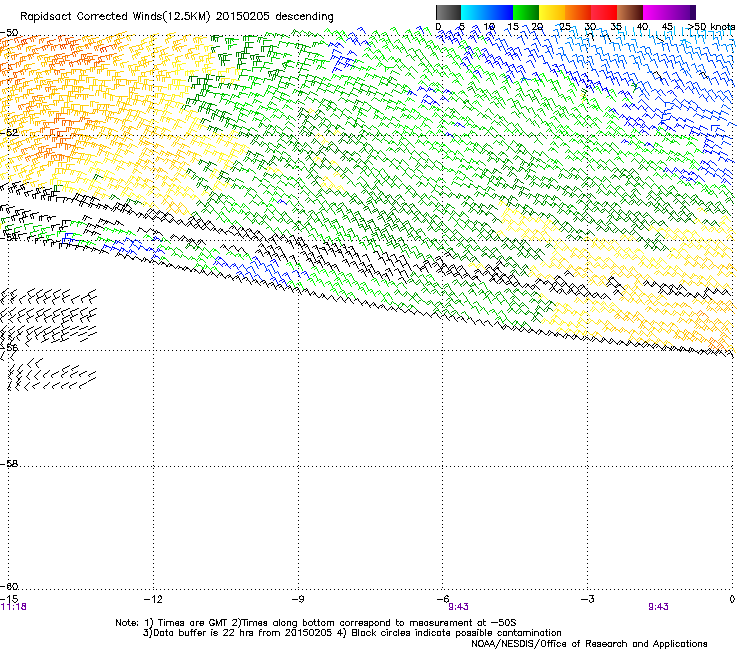Screen dimensions: 740x650
Task: Click latitude label -58
Action: pyautogui.click(x=9, y=464)
